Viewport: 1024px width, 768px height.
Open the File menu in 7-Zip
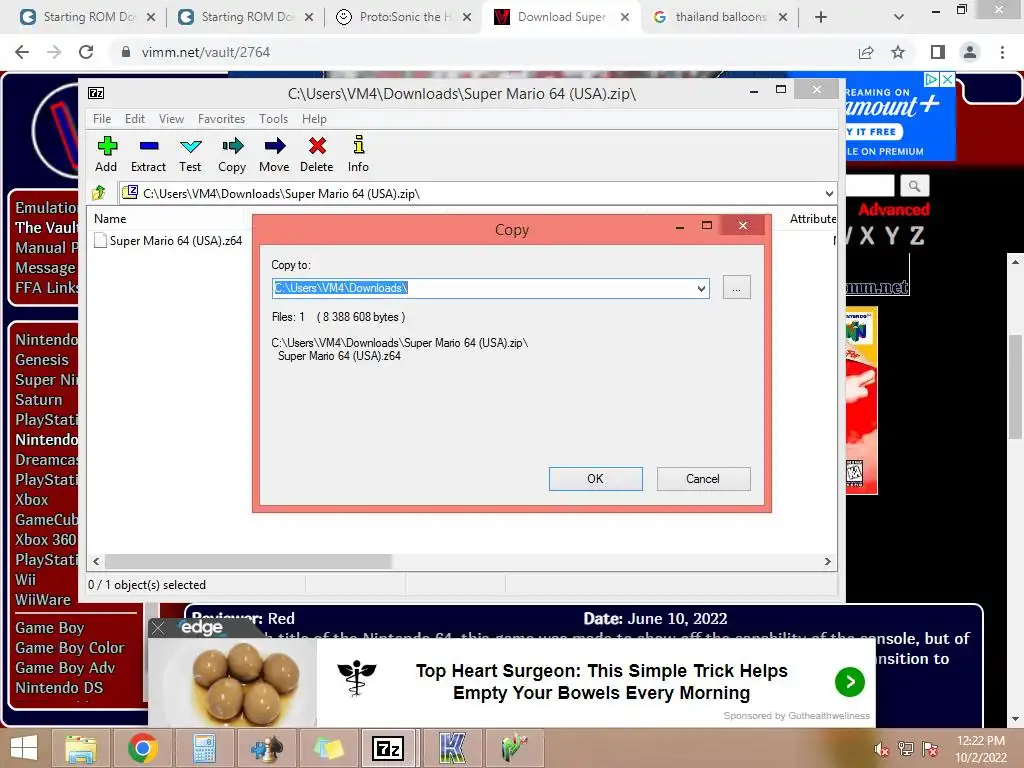click(102, 119)
